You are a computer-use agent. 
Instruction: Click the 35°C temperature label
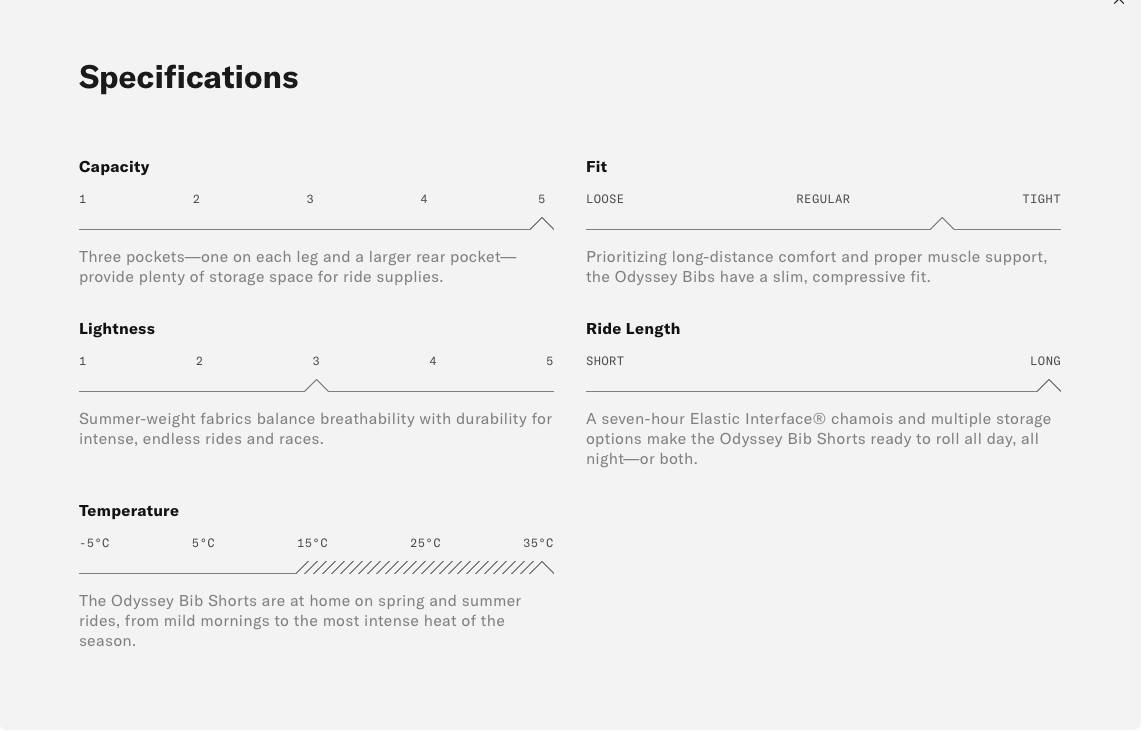[x=538, y=543]
